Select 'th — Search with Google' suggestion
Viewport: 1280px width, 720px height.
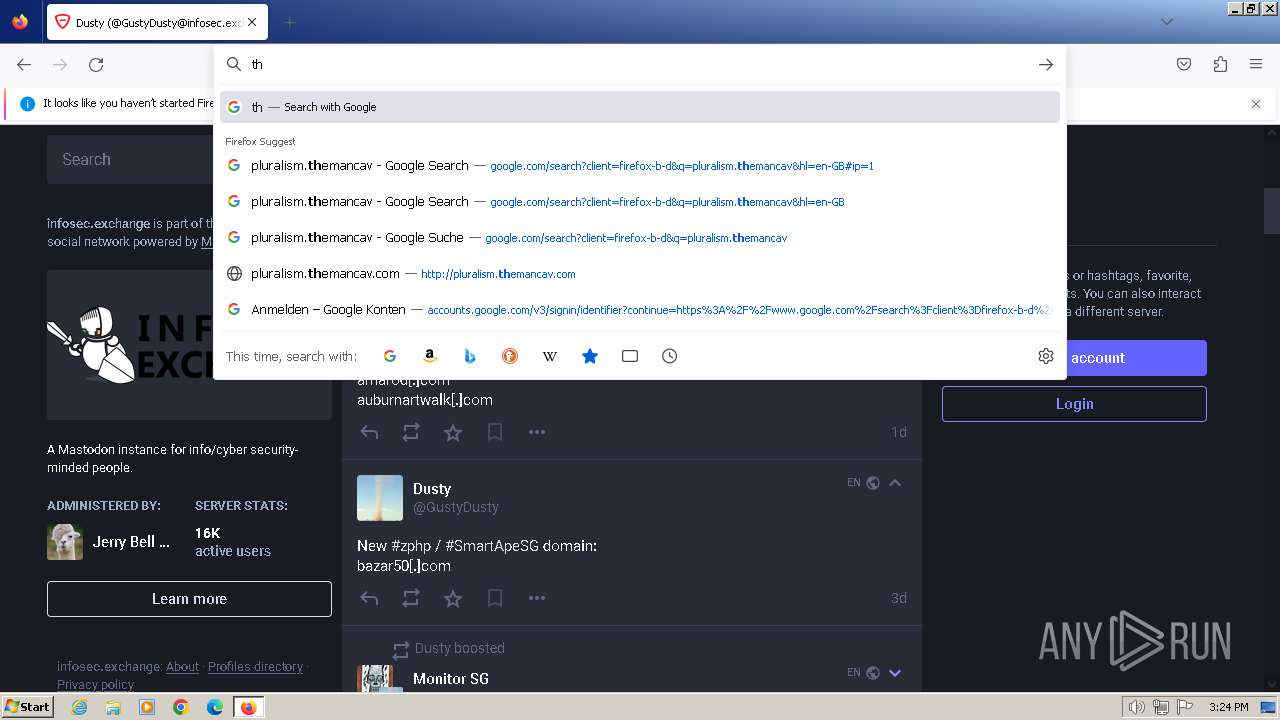(640, 107)
